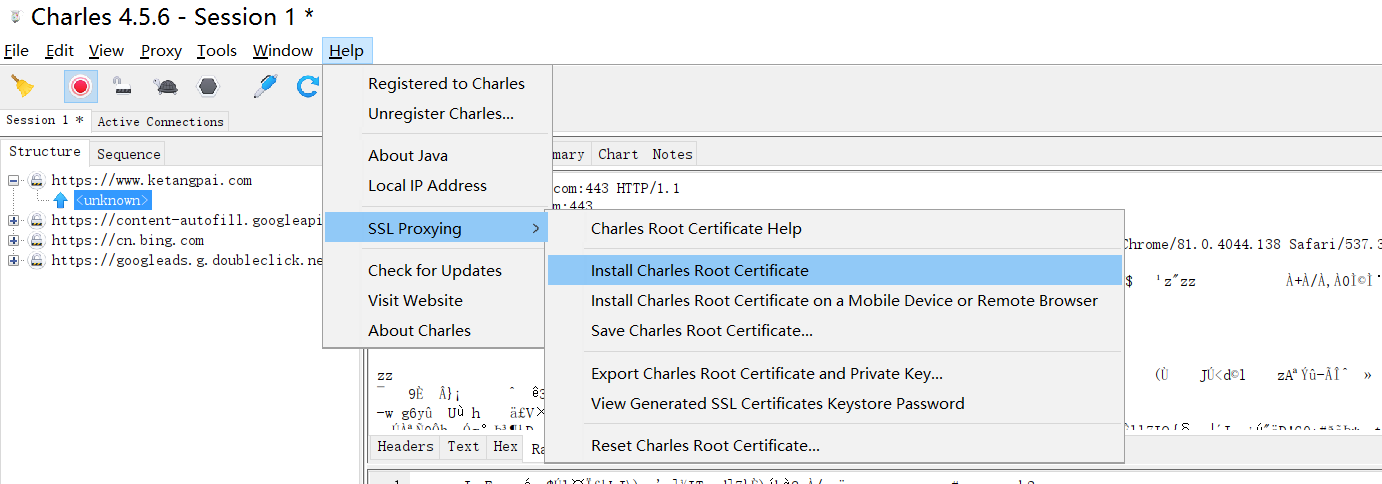Image resolution: width=1382 pixels, height=484 pixels.
Task: Expand the googleads.g.doubleclick.net node
Action: 13,261
